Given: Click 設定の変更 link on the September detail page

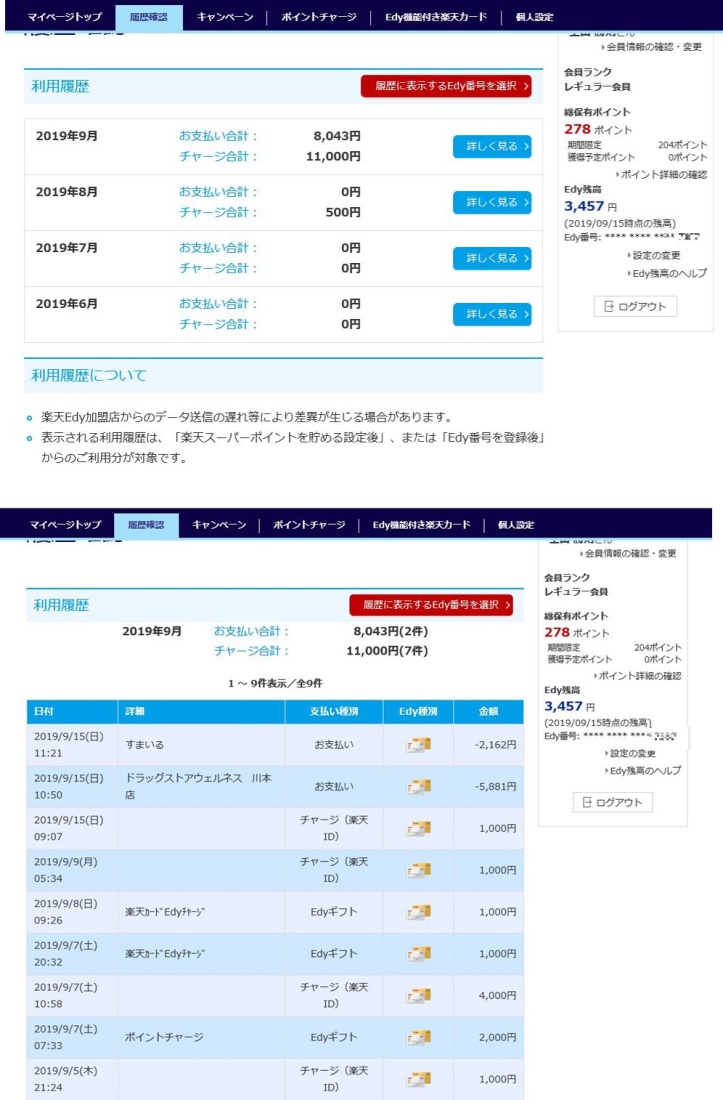Looking at the screenshot, I should pyautogui.click(x=630, y=753).
